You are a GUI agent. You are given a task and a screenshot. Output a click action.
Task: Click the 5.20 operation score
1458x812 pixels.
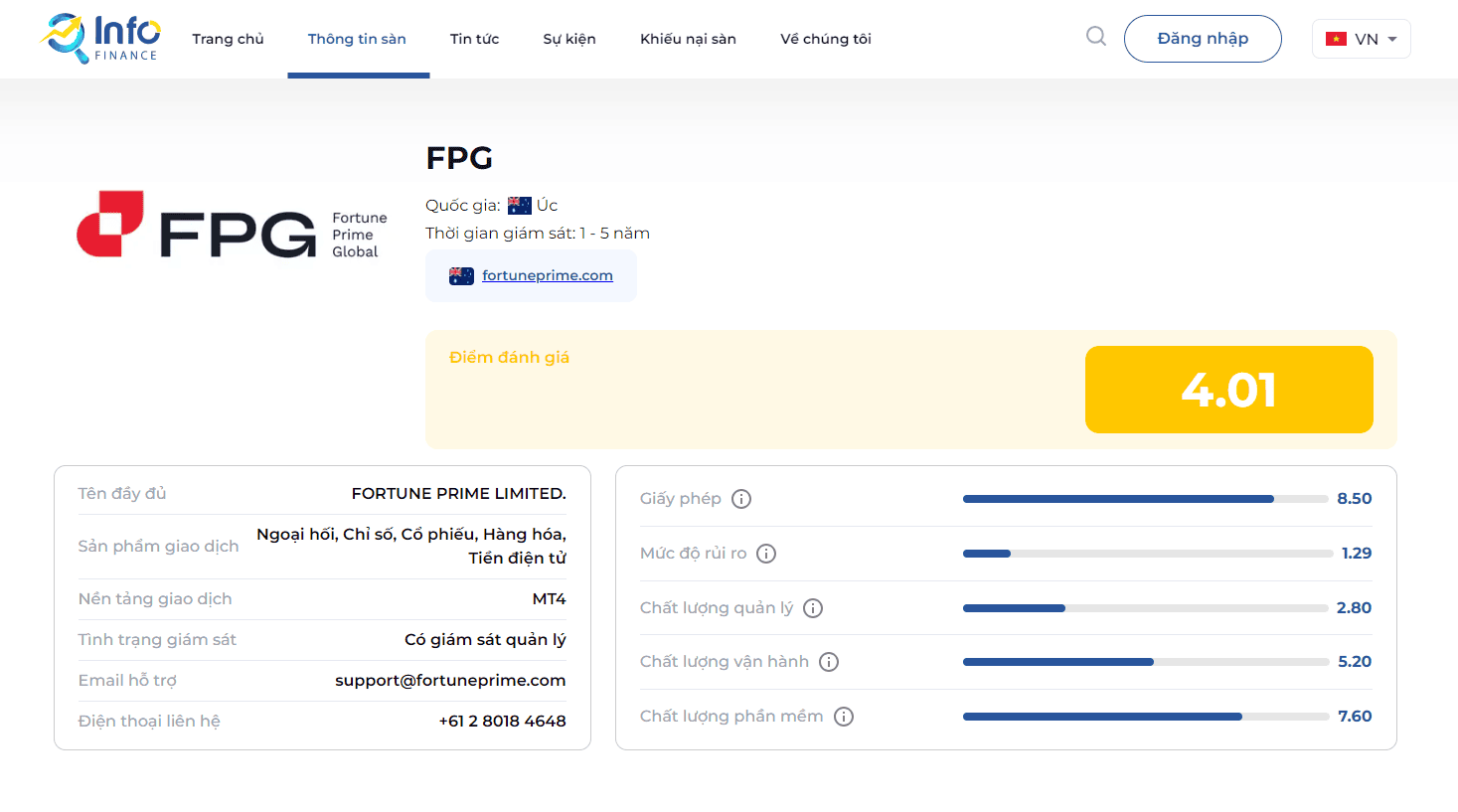pyautogui.click(x=1355, y=662)
